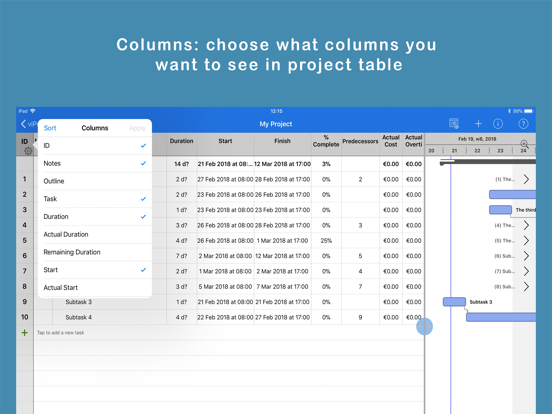Expand the chevron for Gantt row 8
The image size is (552, 414).
tap(526, 287)
